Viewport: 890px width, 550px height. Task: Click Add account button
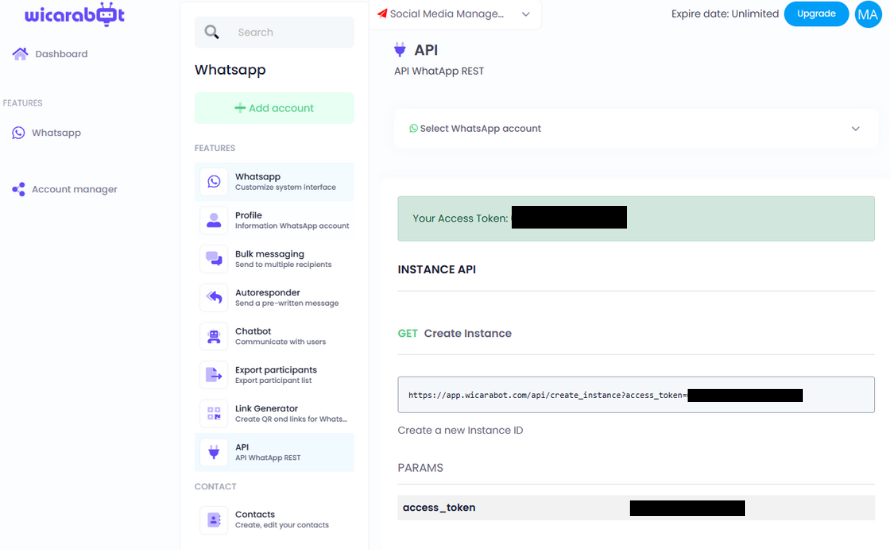tap(274, 108)
